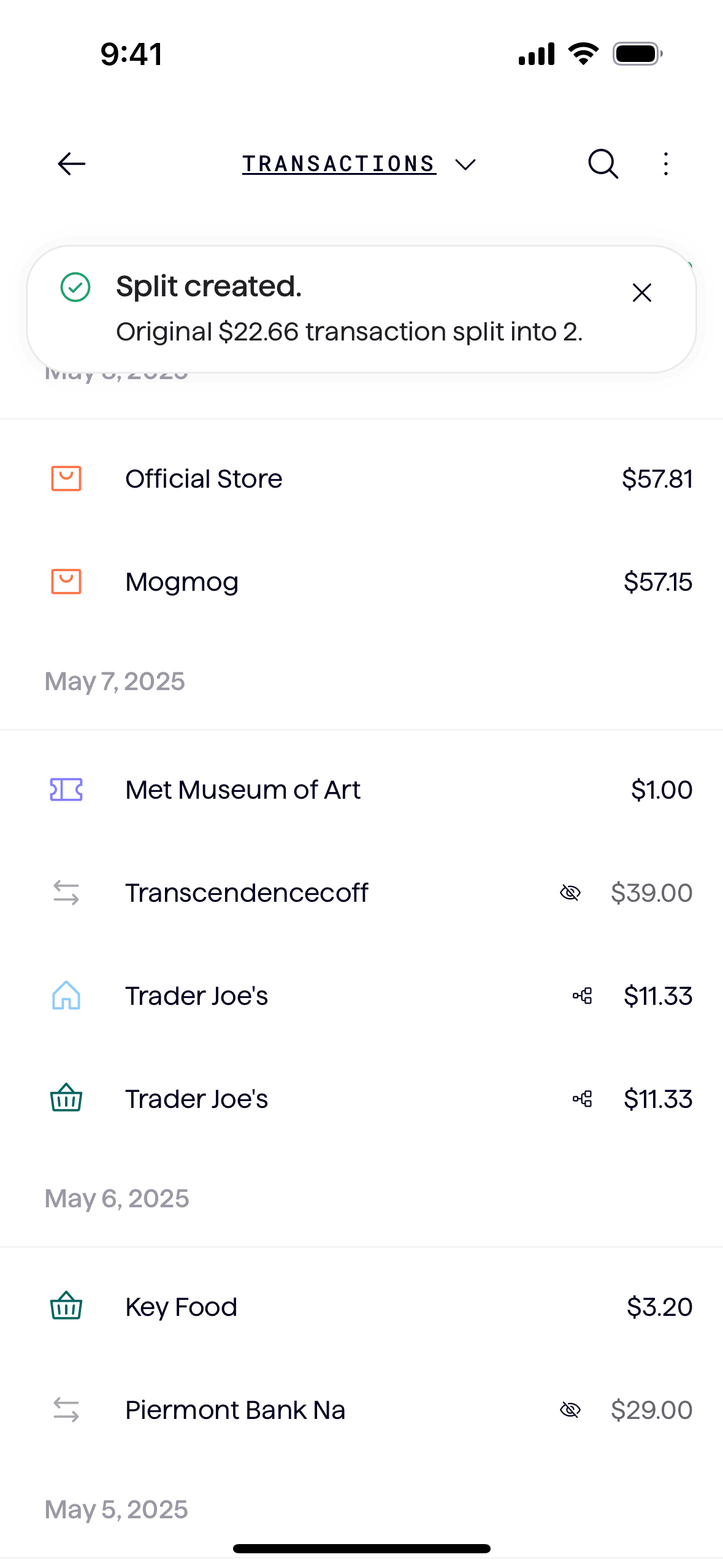This screenshot has width=723, height=1568.
Task: Tap the house icon beside Trader Joe's
Action: pos(66,996)
